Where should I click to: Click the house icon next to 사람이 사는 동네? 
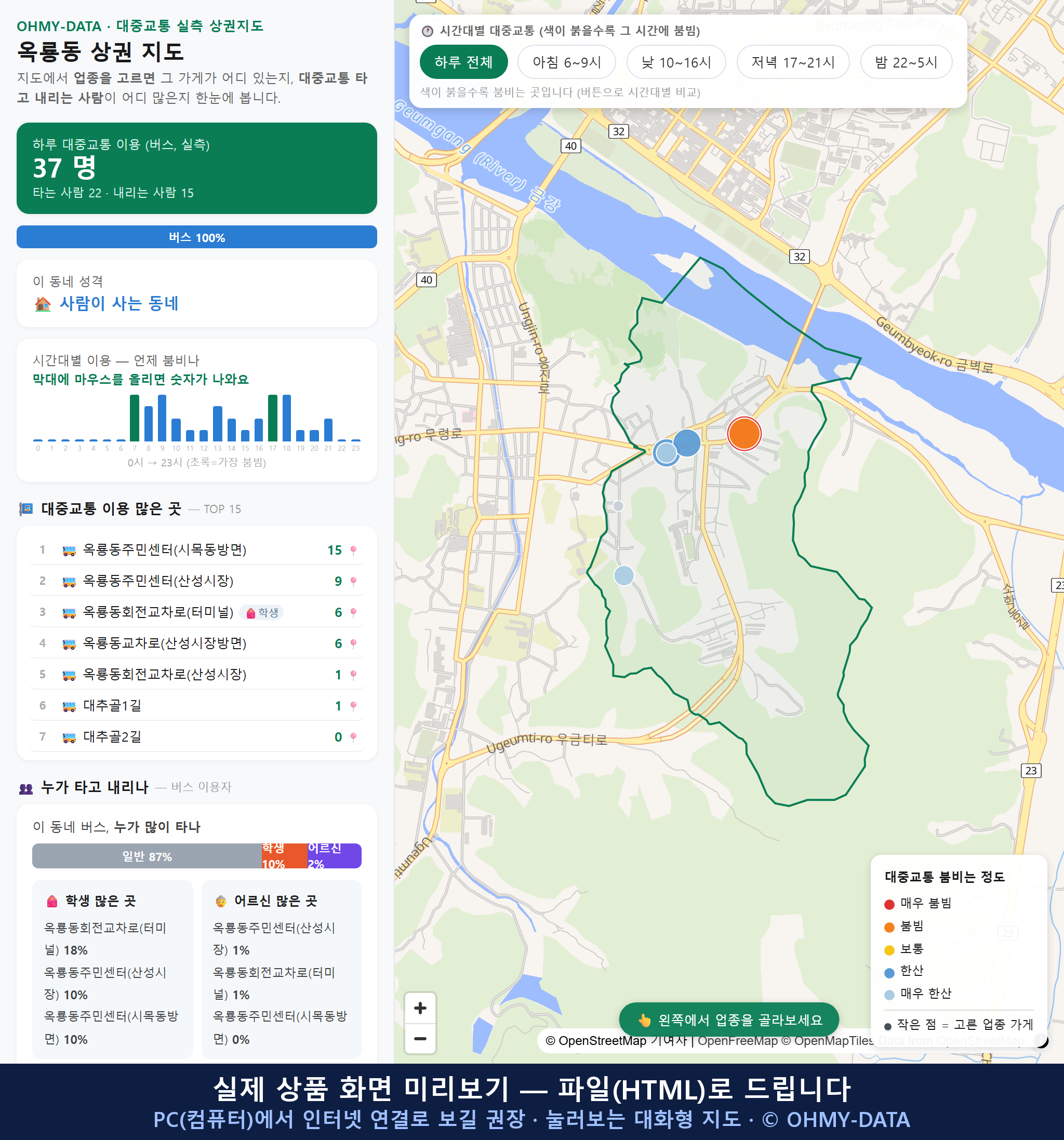[x=43, y=303]
